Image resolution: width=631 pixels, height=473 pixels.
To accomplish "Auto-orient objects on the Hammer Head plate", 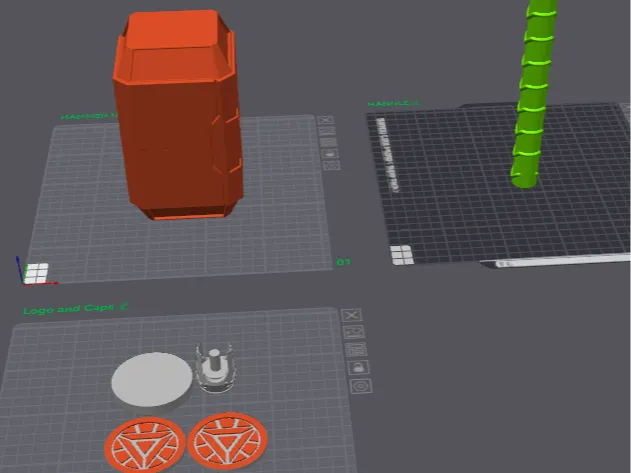I will tap(327, 131).
